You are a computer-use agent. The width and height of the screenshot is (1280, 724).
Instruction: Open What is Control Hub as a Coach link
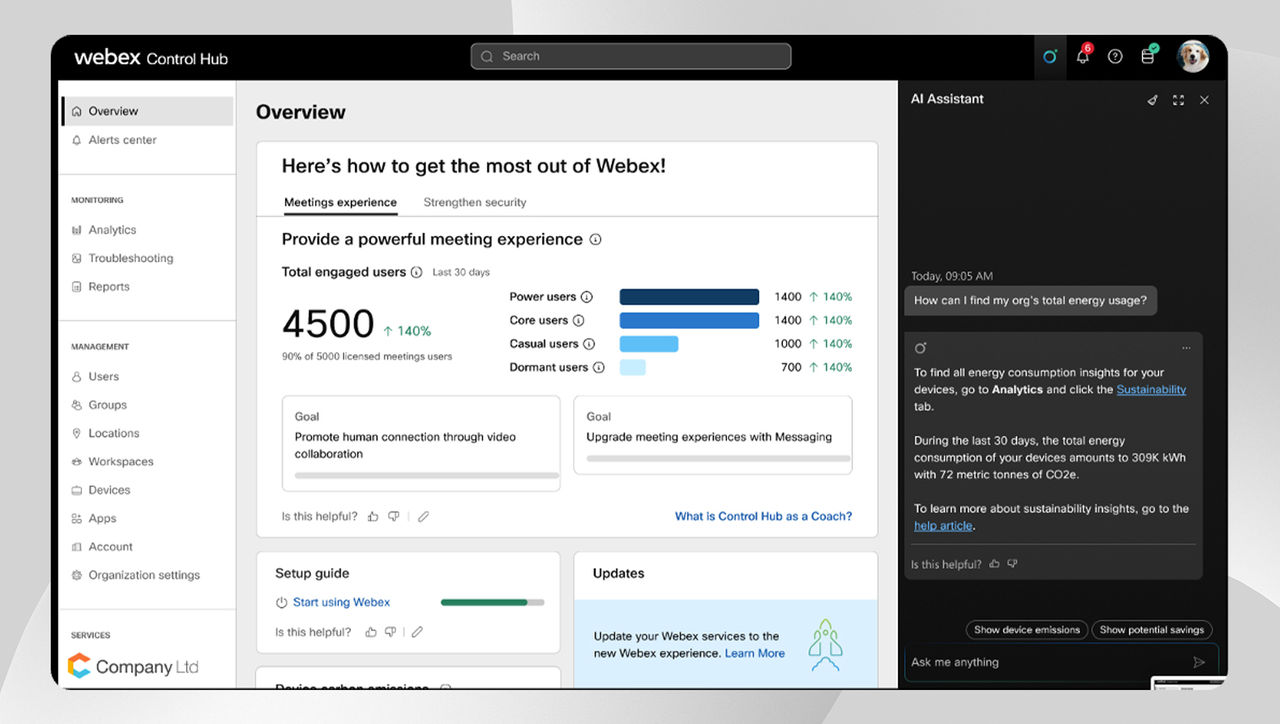click(x=763, y=516)
